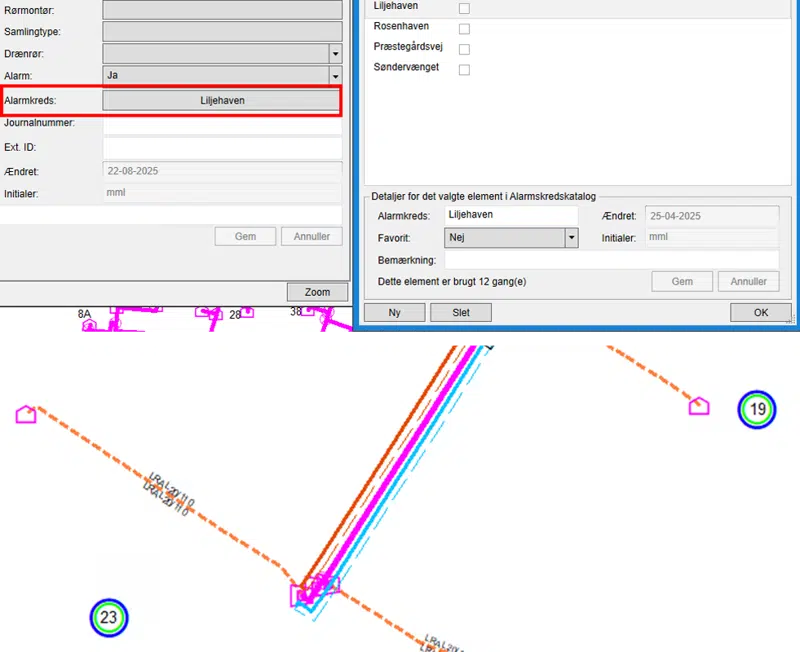Click the pink junction box at pipe end
This screenshot has width=800, height=652.
pyautogui.click(x=305, y=595)
